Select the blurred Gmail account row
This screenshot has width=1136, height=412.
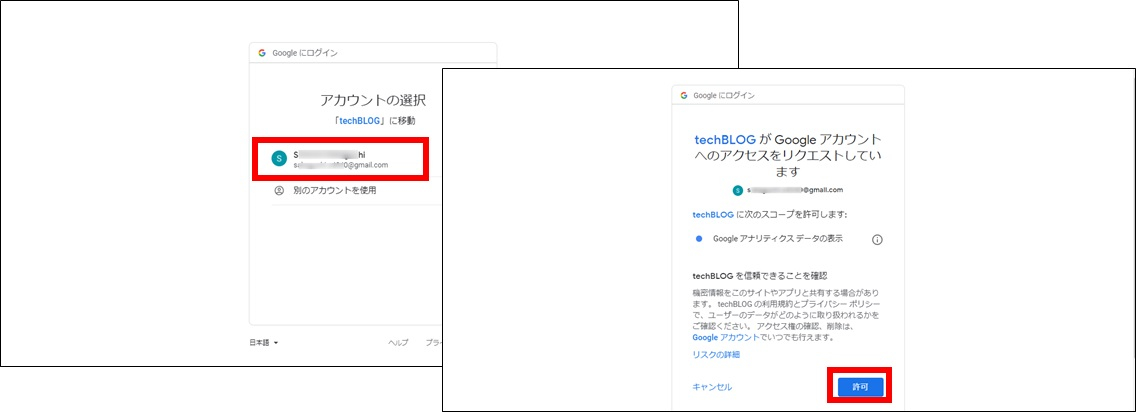[x=341, y=159]
